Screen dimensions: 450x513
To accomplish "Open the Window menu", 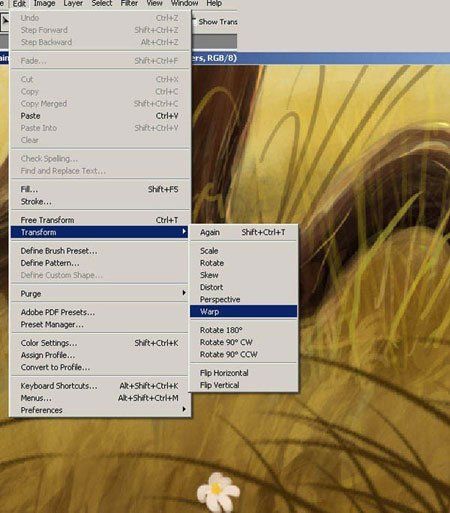I will pyautogui.click(x=184, y=4).
